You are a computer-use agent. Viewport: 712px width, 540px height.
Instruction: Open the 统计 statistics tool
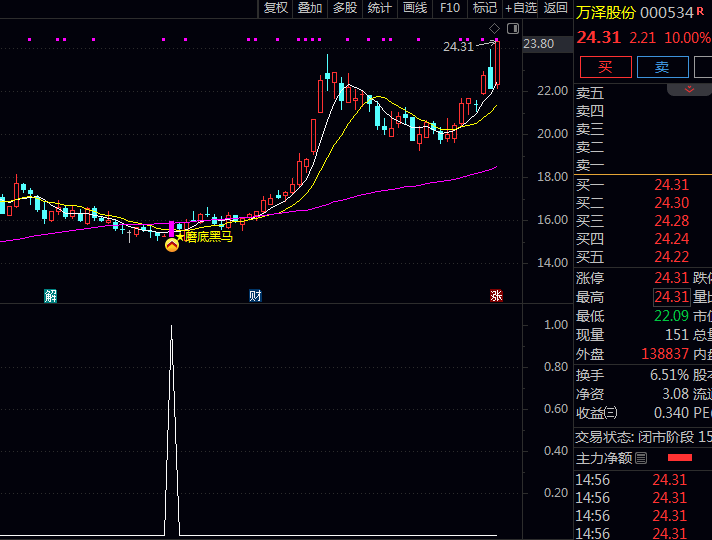click(x=380, y=8)
